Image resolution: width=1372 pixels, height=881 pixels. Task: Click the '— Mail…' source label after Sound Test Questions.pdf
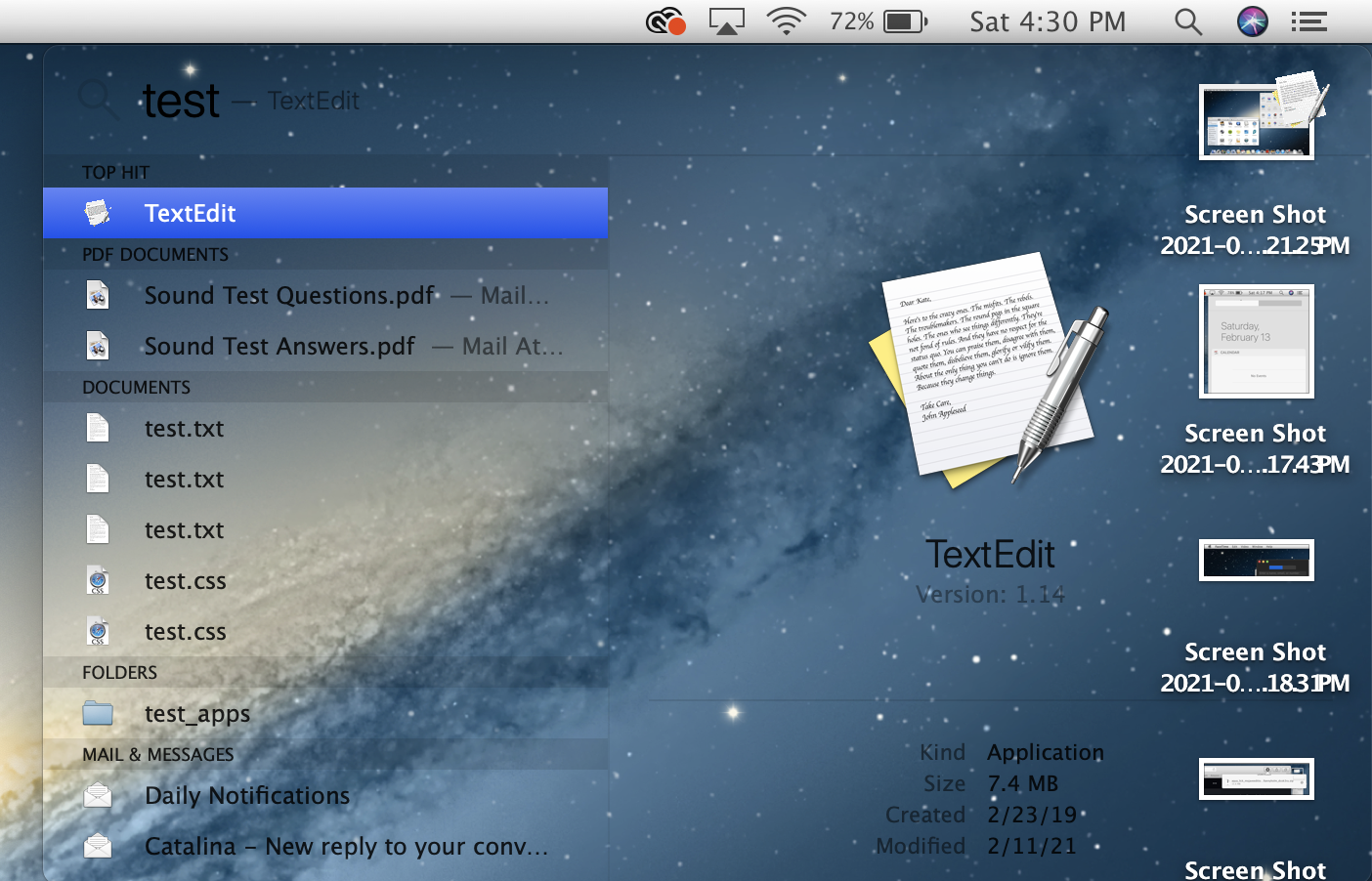(x=500, y=295)
